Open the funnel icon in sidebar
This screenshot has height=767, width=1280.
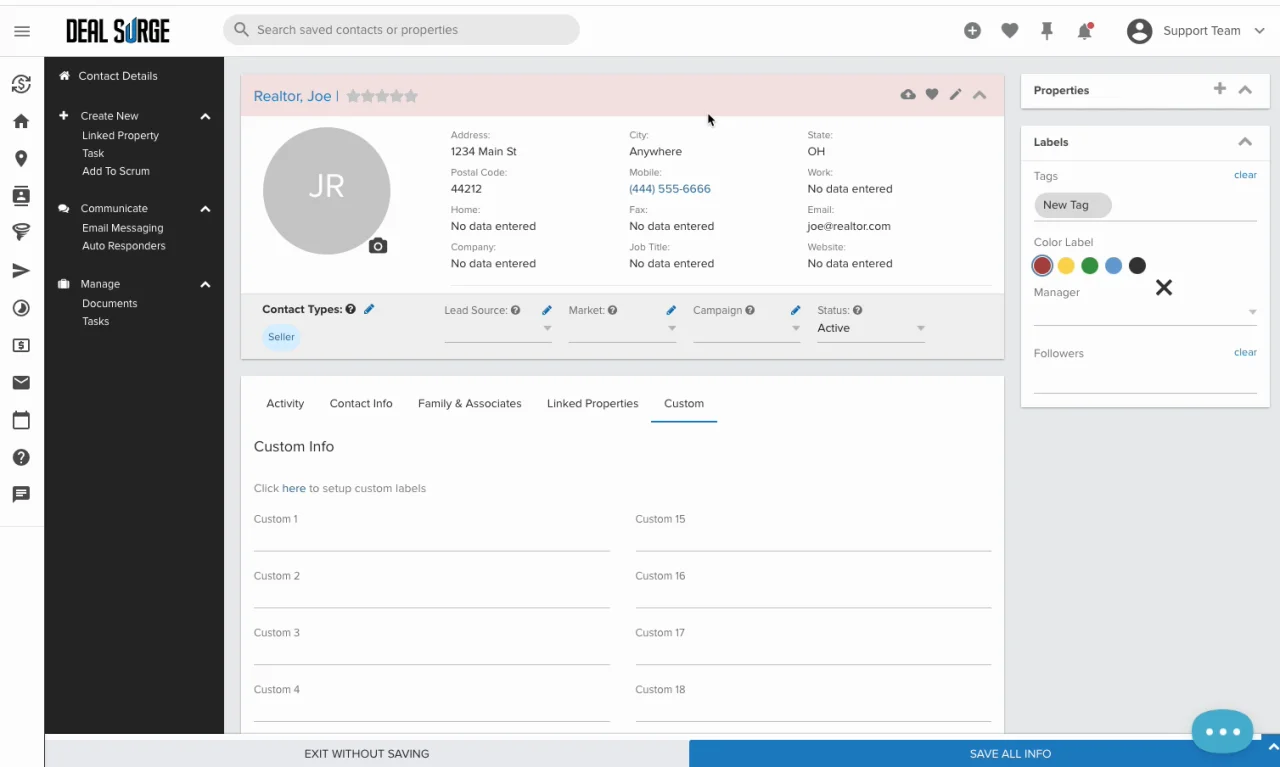21,233
